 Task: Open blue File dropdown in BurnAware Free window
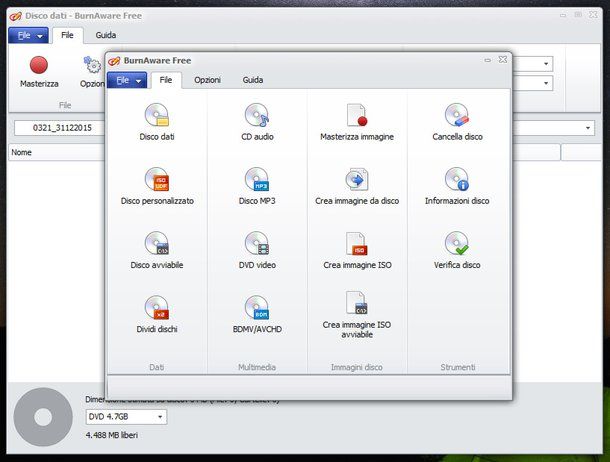pos(127,80)
